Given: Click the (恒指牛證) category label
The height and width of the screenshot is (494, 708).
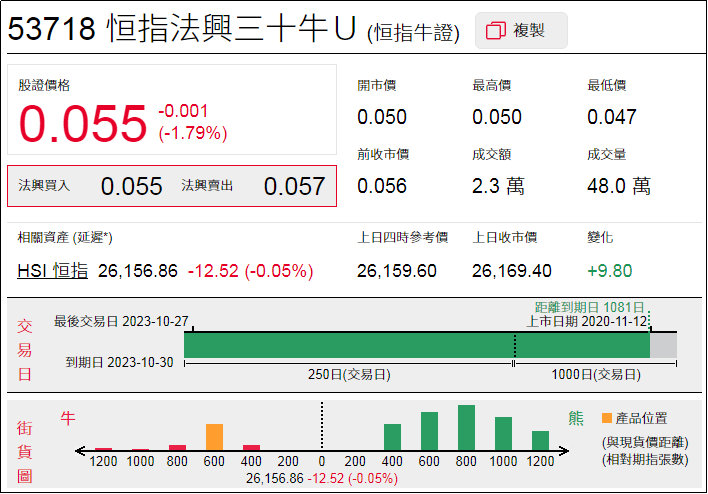Looking at the screenshot, I should (x=414, y=33).
